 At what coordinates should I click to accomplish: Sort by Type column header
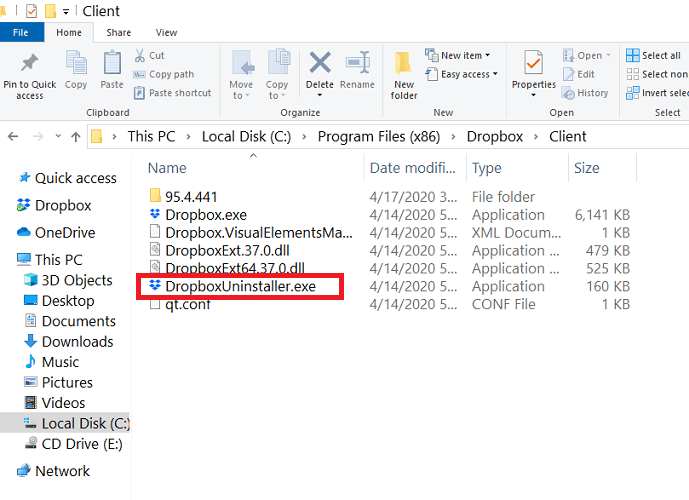486,168
